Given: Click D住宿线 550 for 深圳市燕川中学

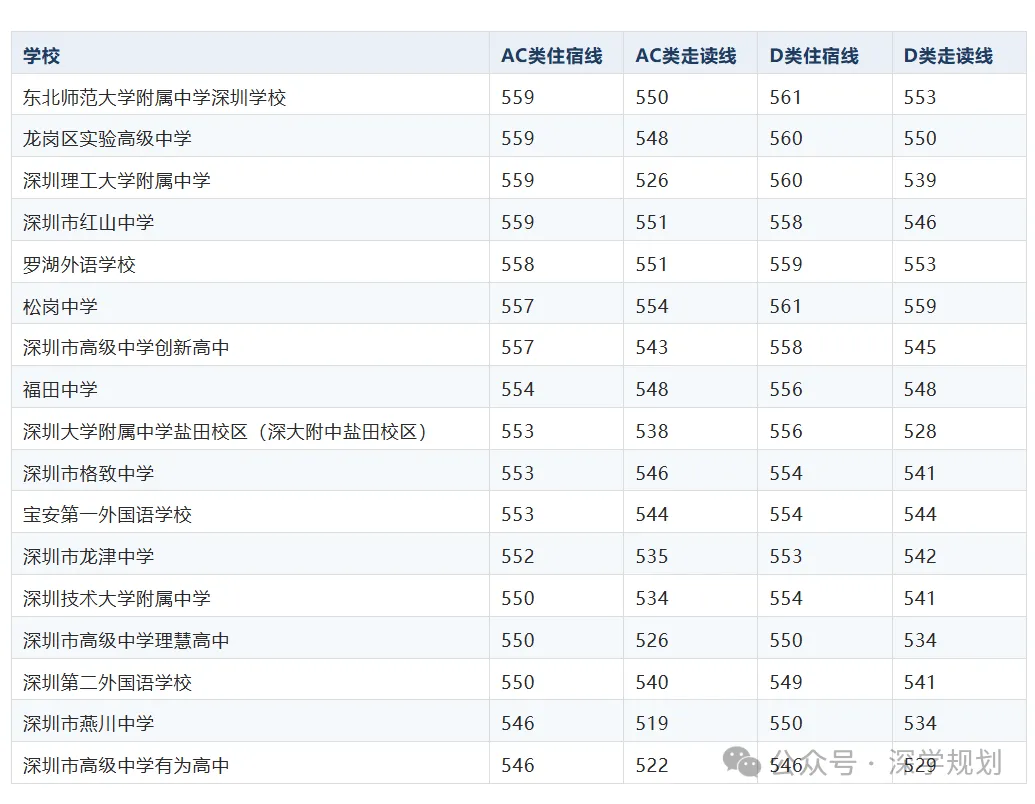Looking at the screenshot, I should coord(786,723).
